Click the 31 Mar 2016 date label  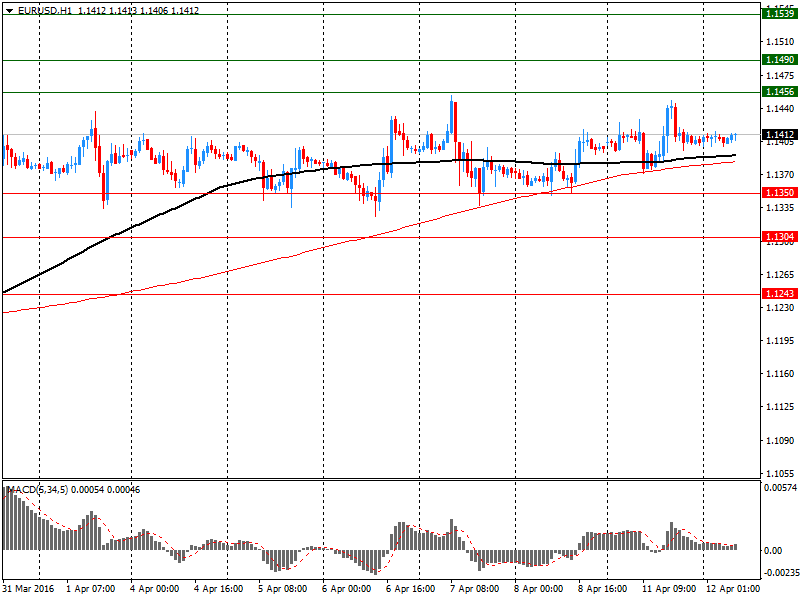pos(29,589)
